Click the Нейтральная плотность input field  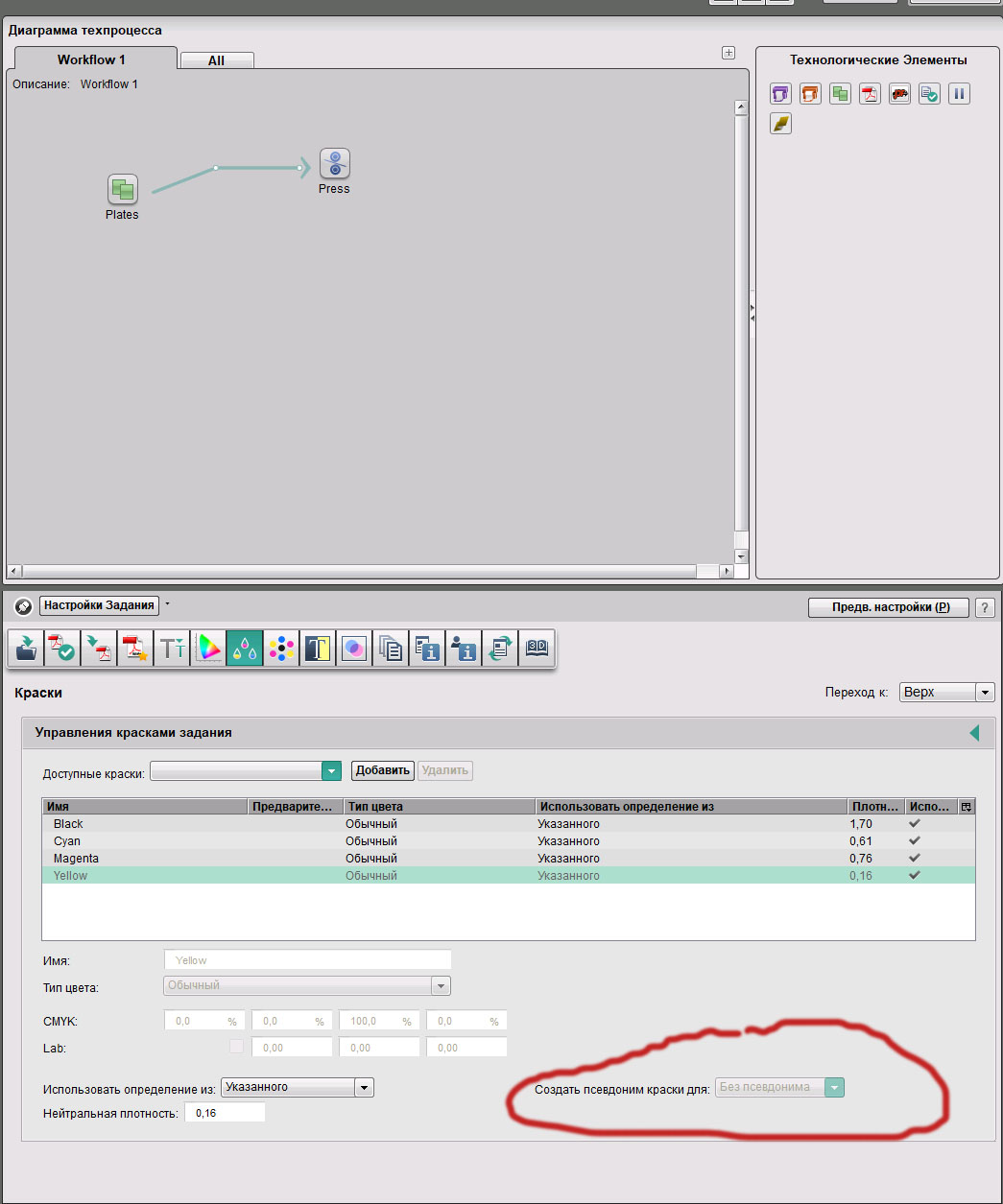[225, 1113]
